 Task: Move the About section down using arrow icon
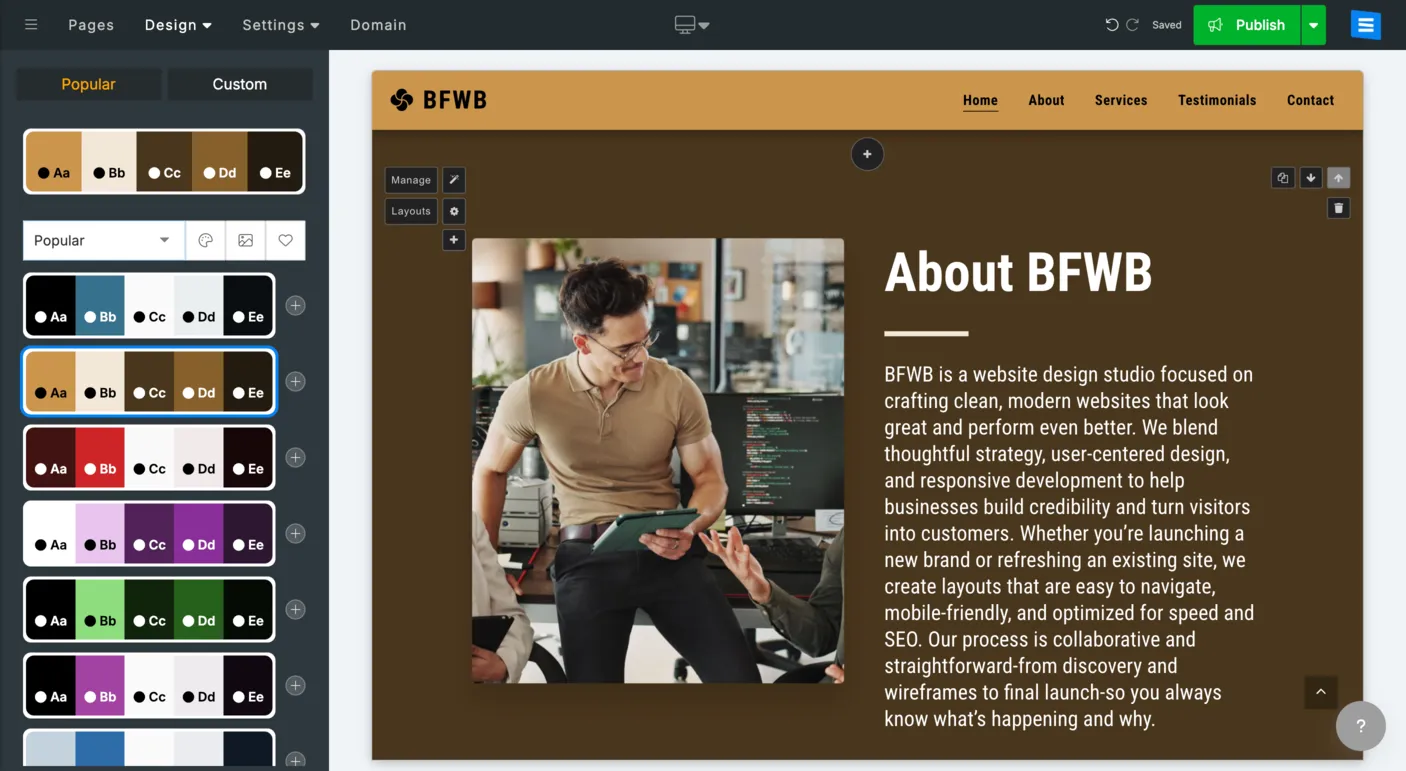(x=1311, y=177)
